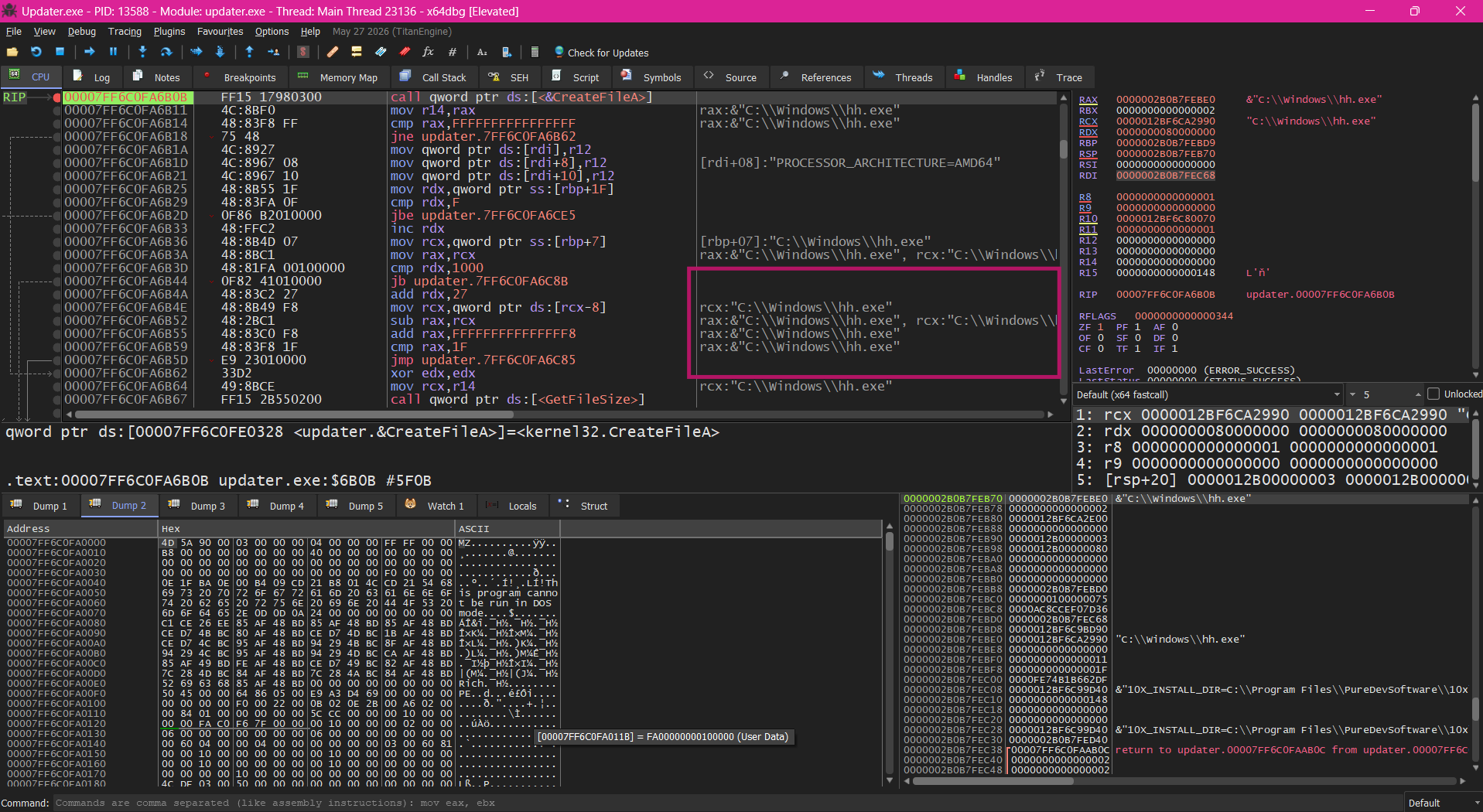Switch to the Handles tab
Screen dimensions: 1483x812
984,77
